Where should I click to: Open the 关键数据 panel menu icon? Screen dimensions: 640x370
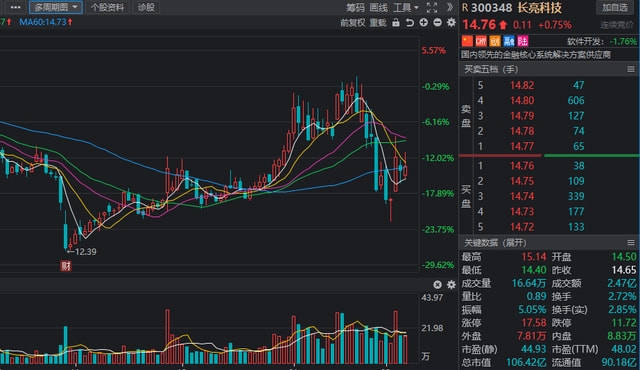click(x=631, y=243)
